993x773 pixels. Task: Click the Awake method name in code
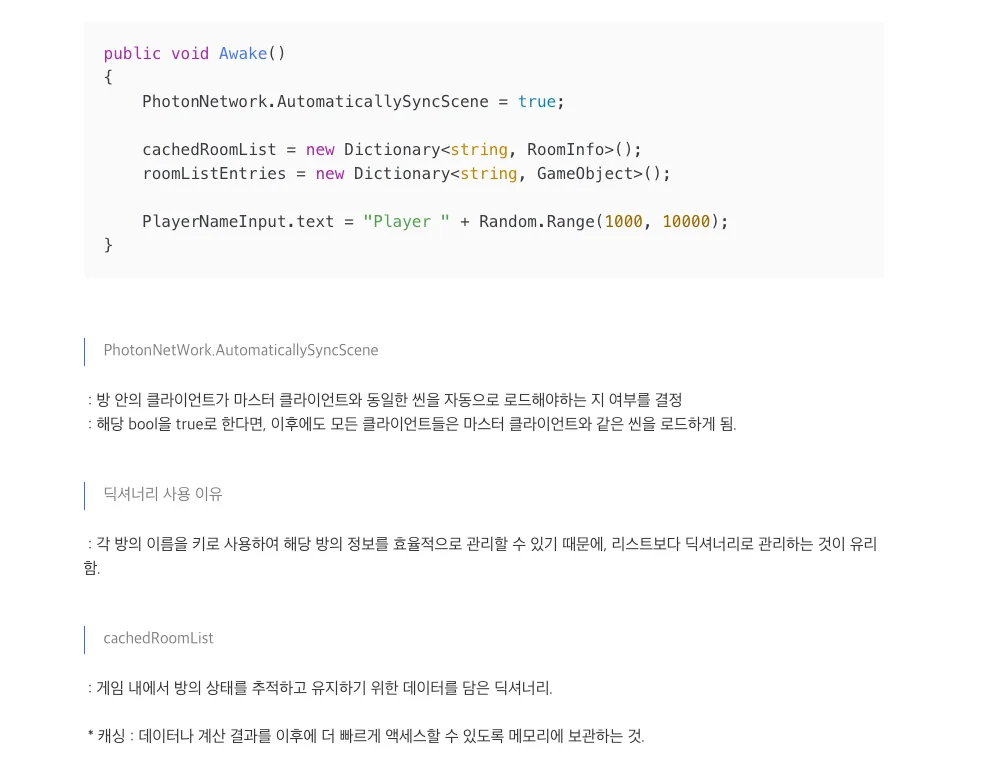point(243,54)
